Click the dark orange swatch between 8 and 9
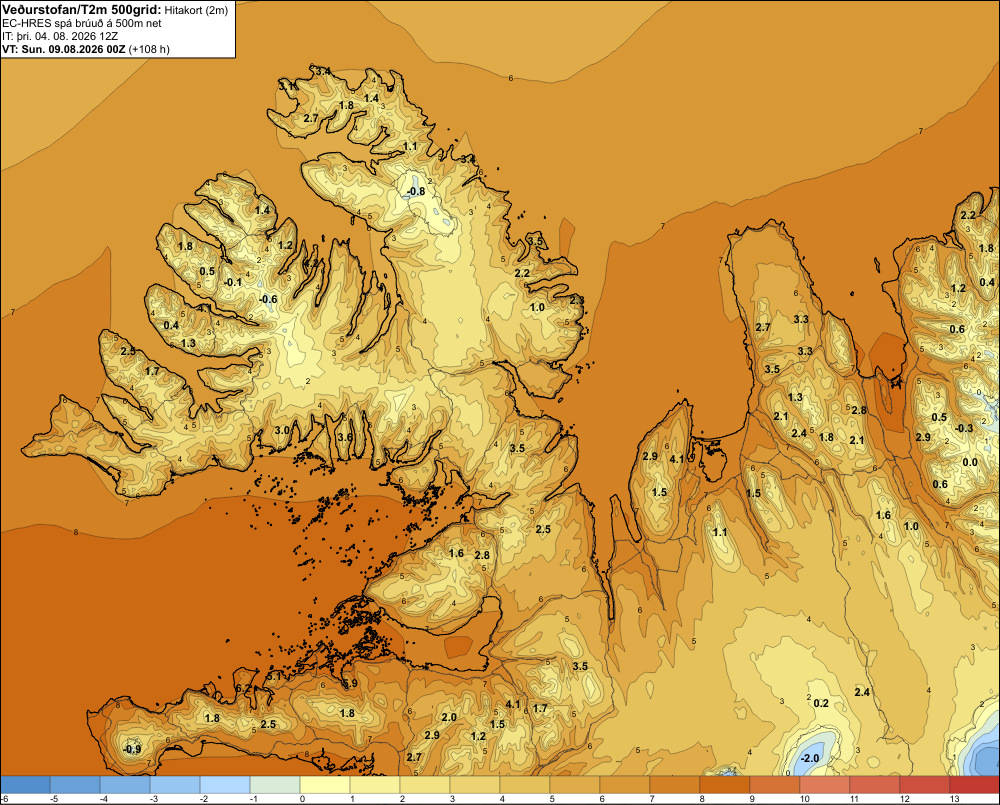The height and width of the screenshot is (805, 1000). pos(725,784)
